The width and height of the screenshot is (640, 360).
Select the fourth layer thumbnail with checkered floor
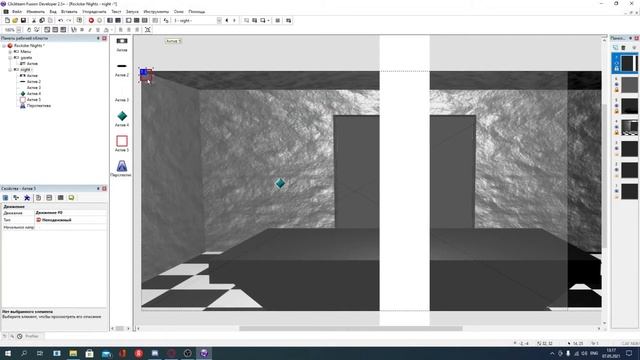(629, 127)
